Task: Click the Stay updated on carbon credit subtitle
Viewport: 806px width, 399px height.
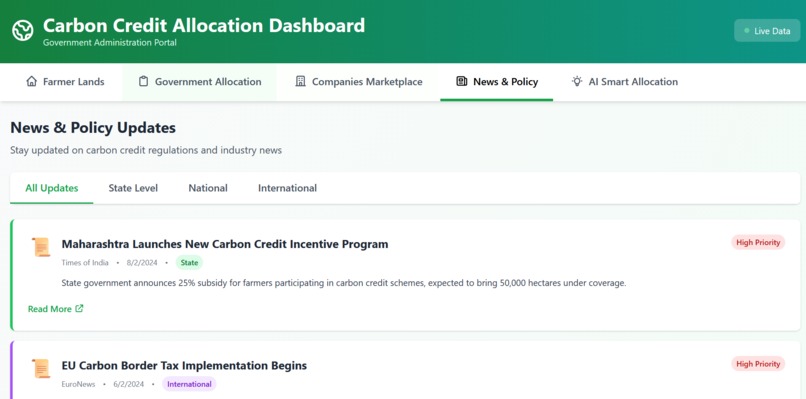Action: point(146,150)
